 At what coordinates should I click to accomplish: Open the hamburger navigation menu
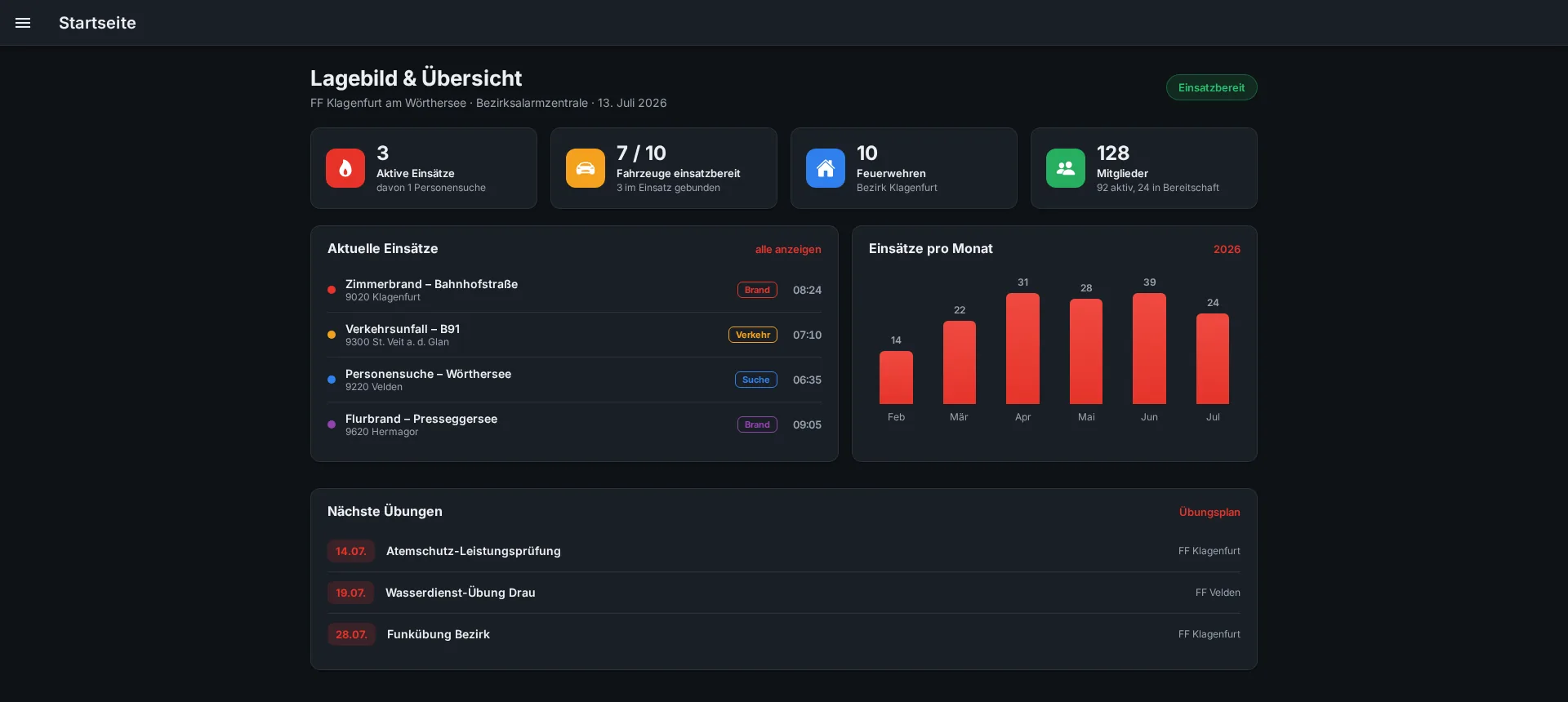pyautogui.click(x=23, y=23)
